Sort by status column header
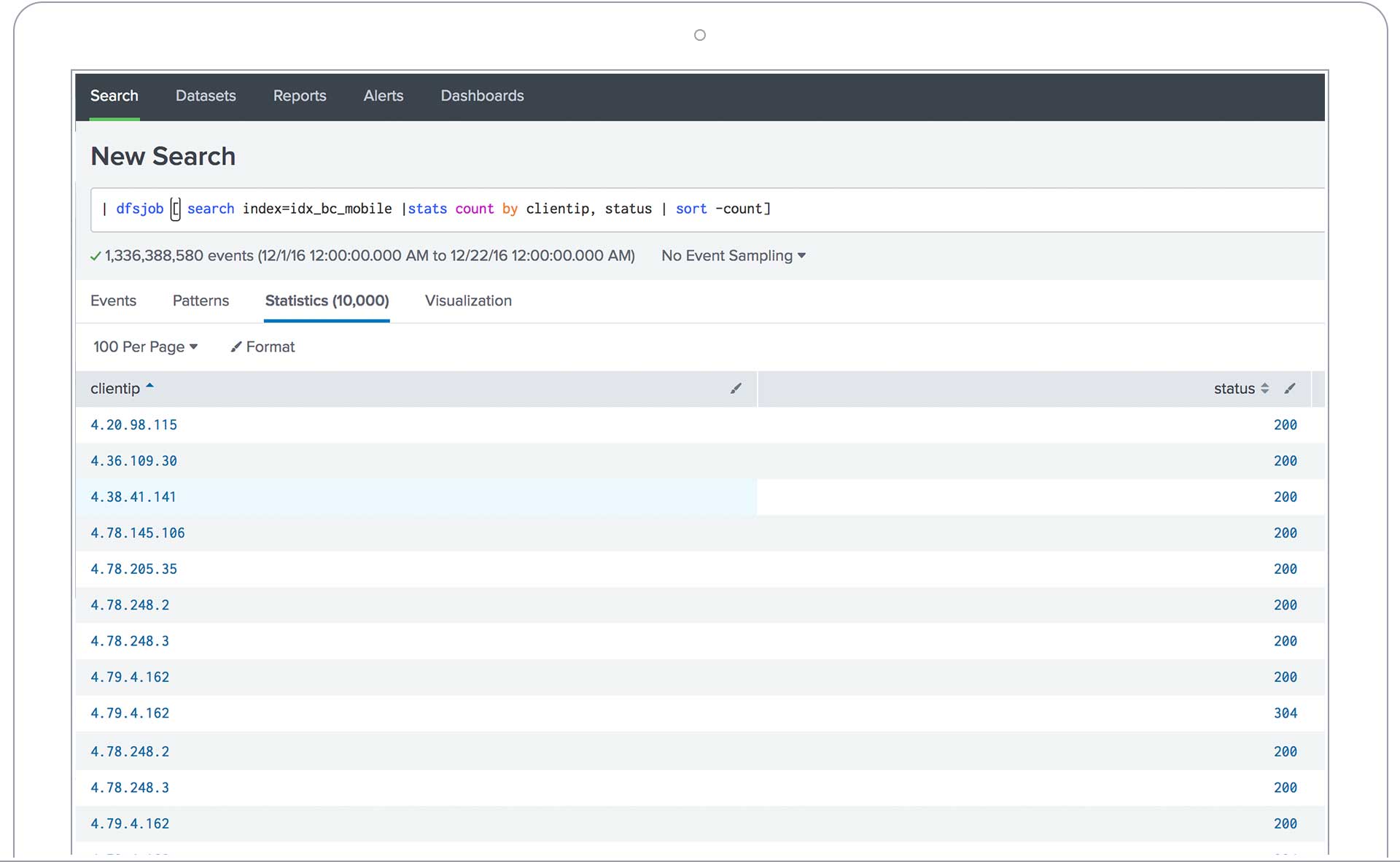The width and height of the screenshot is (1400, 862). coord(1234,389)
